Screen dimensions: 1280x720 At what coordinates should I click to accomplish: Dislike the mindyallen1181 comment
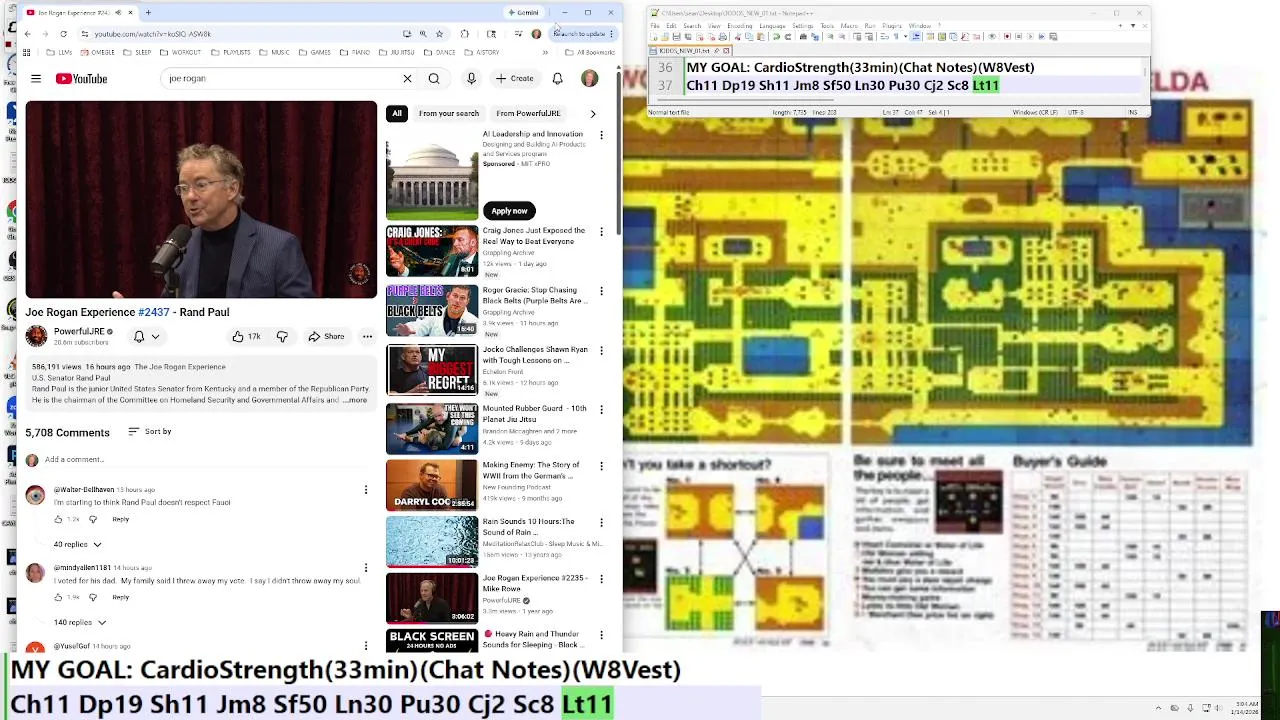point(93,597)
